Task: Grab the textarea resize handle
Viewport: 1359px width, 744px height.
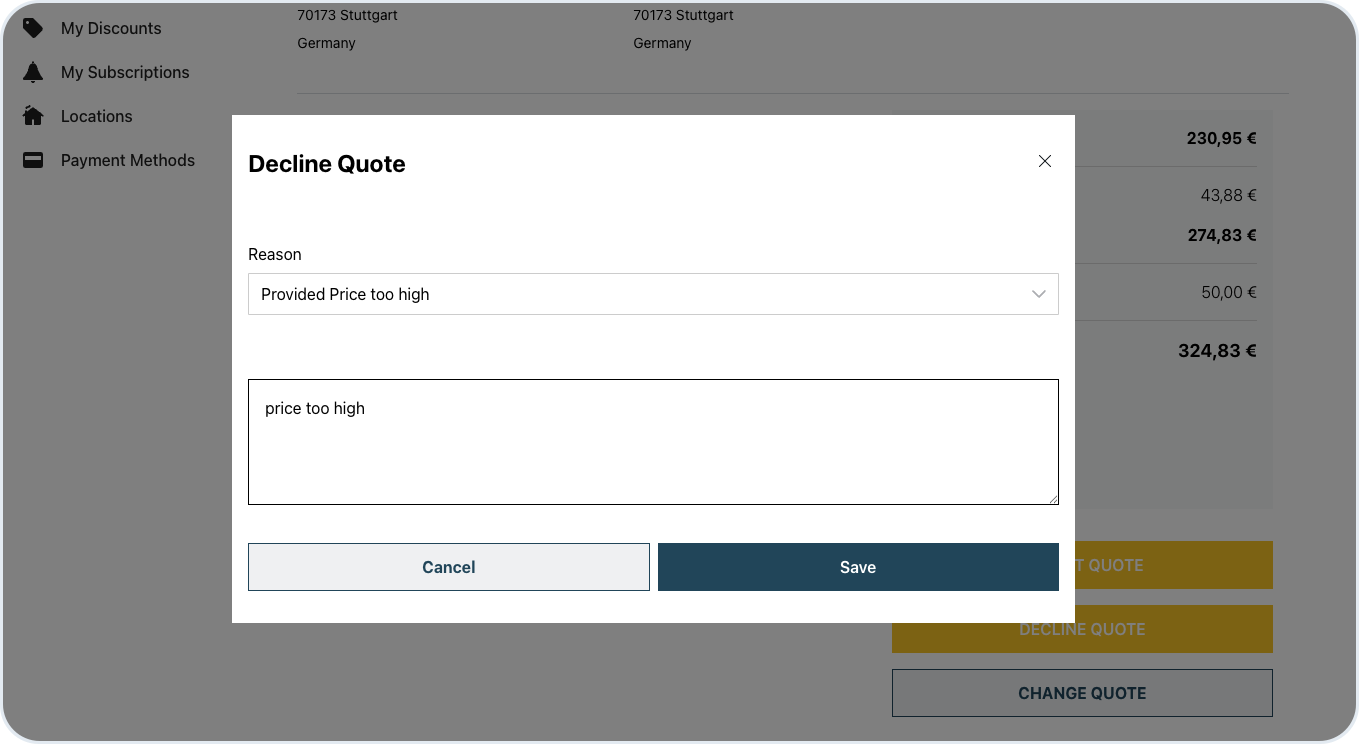Action: (x=1053, y=499)
